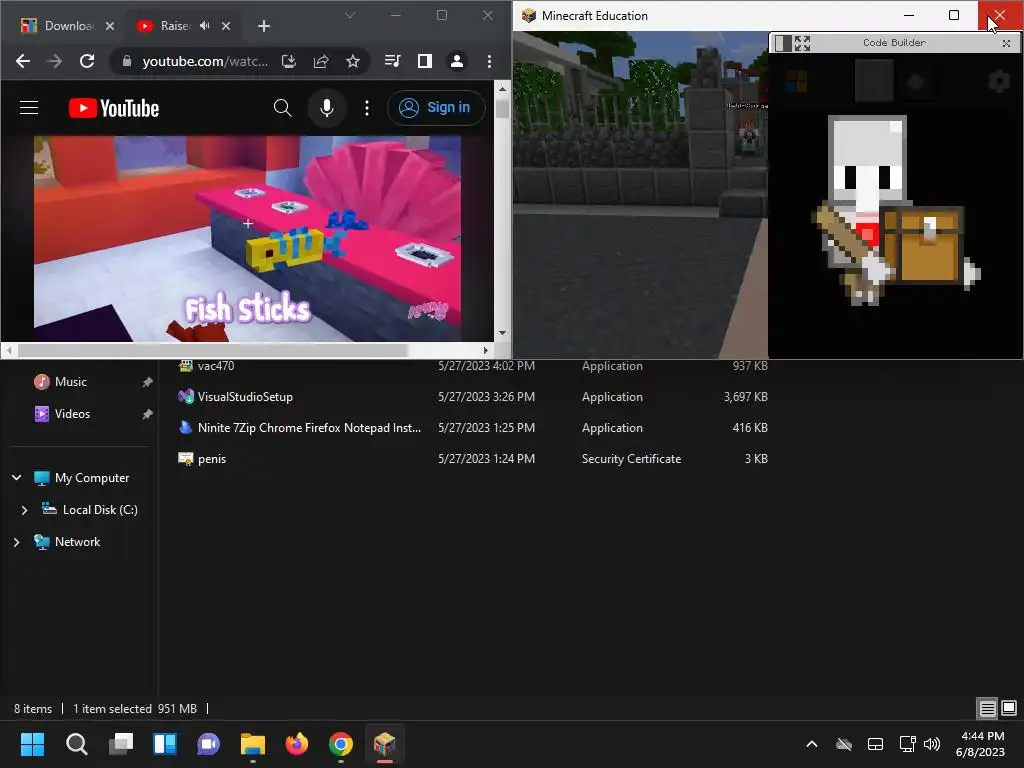Search YouTube with voice microphone
The image size is (1024, 768).
pos(327,108)
